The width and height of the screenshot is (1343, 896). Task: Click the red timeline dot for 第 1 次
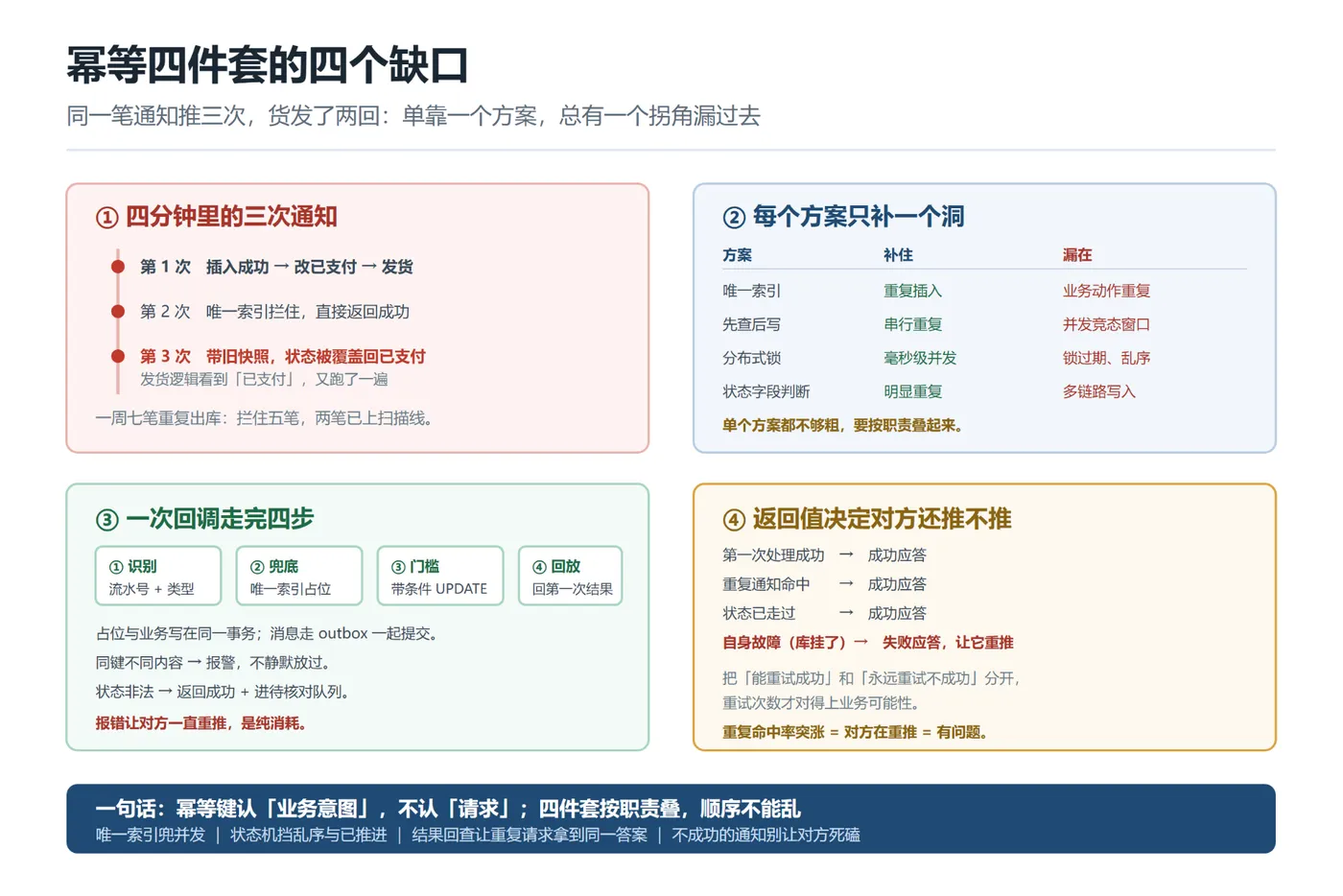point(118,267)
